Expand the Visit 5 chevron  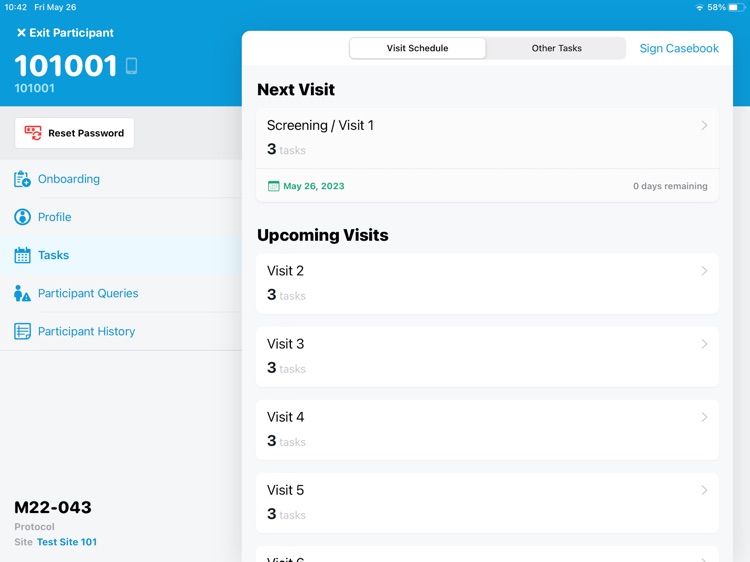[x=704, y=490]
